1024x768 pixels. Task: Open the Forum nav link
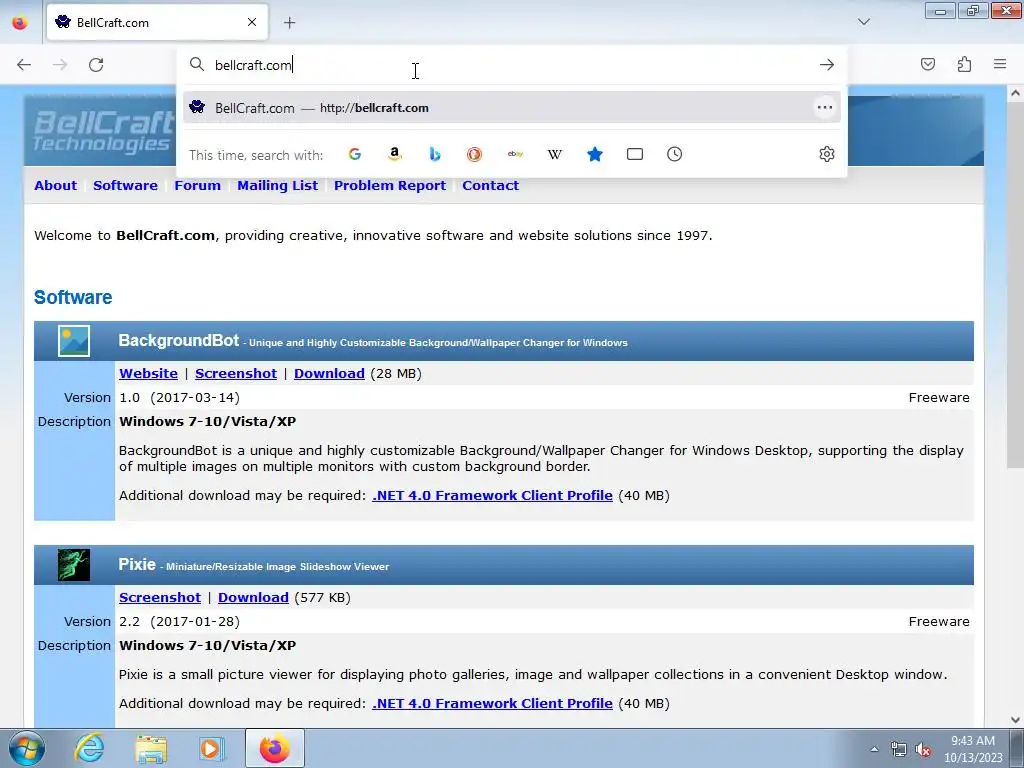197,185
